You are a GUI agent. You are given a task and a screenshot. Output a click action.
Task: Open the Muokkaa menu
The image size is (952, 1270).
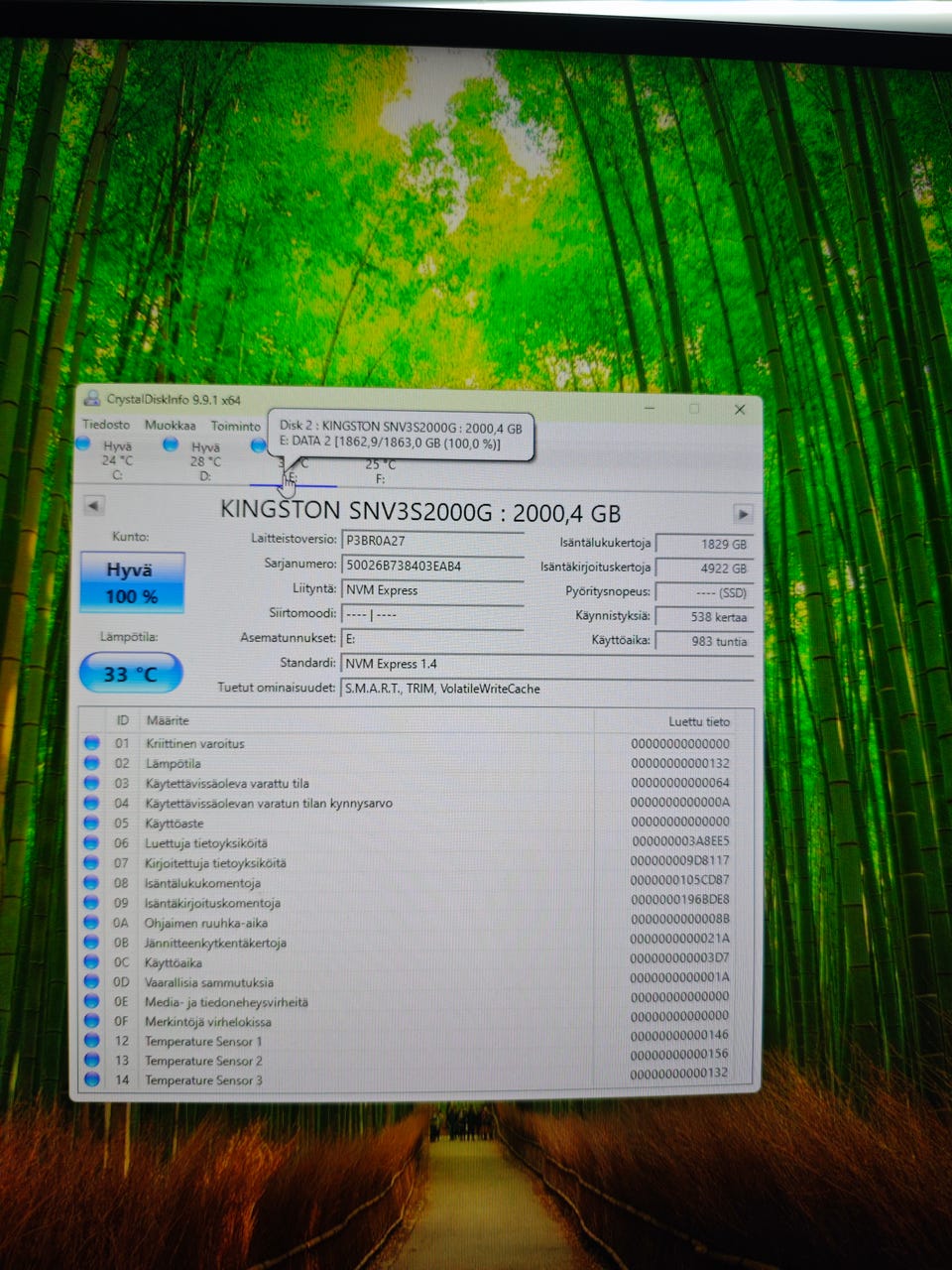click(x=170, y=425)
